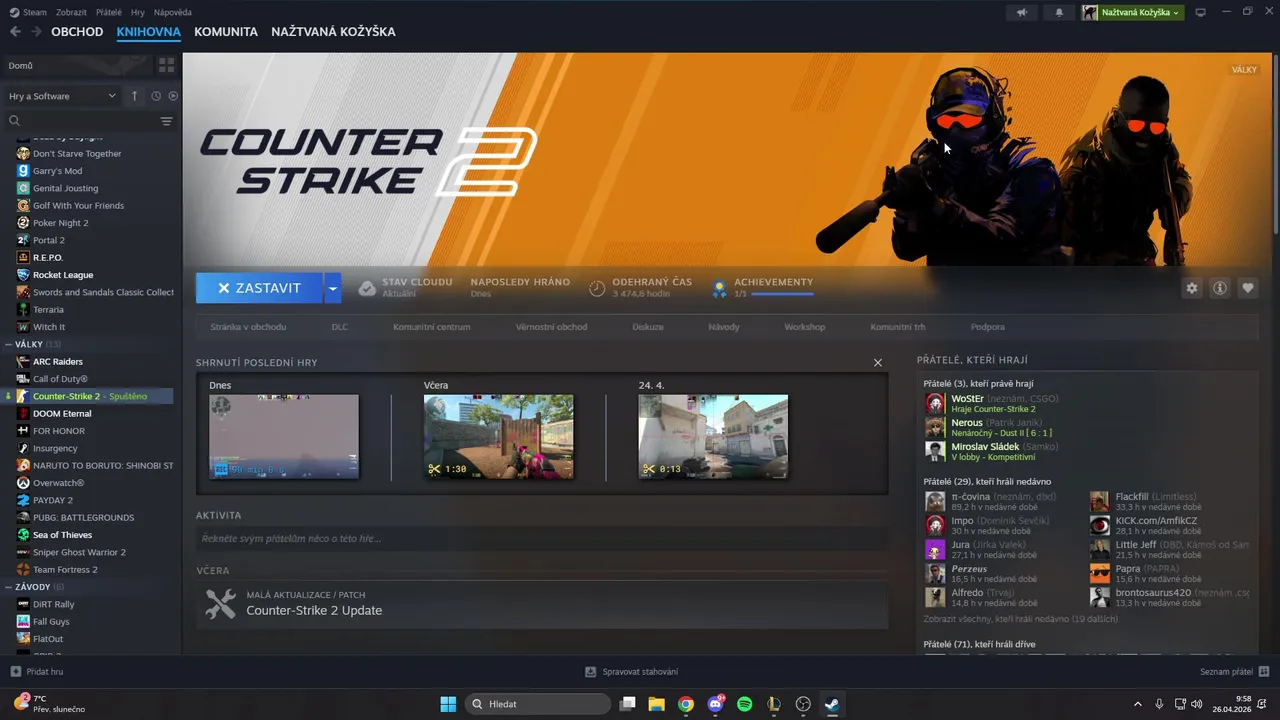The height and width of the screenshot is (720, 1280).
Task: Open Rocket League in the library list
Action: click(x=63, y=275)
